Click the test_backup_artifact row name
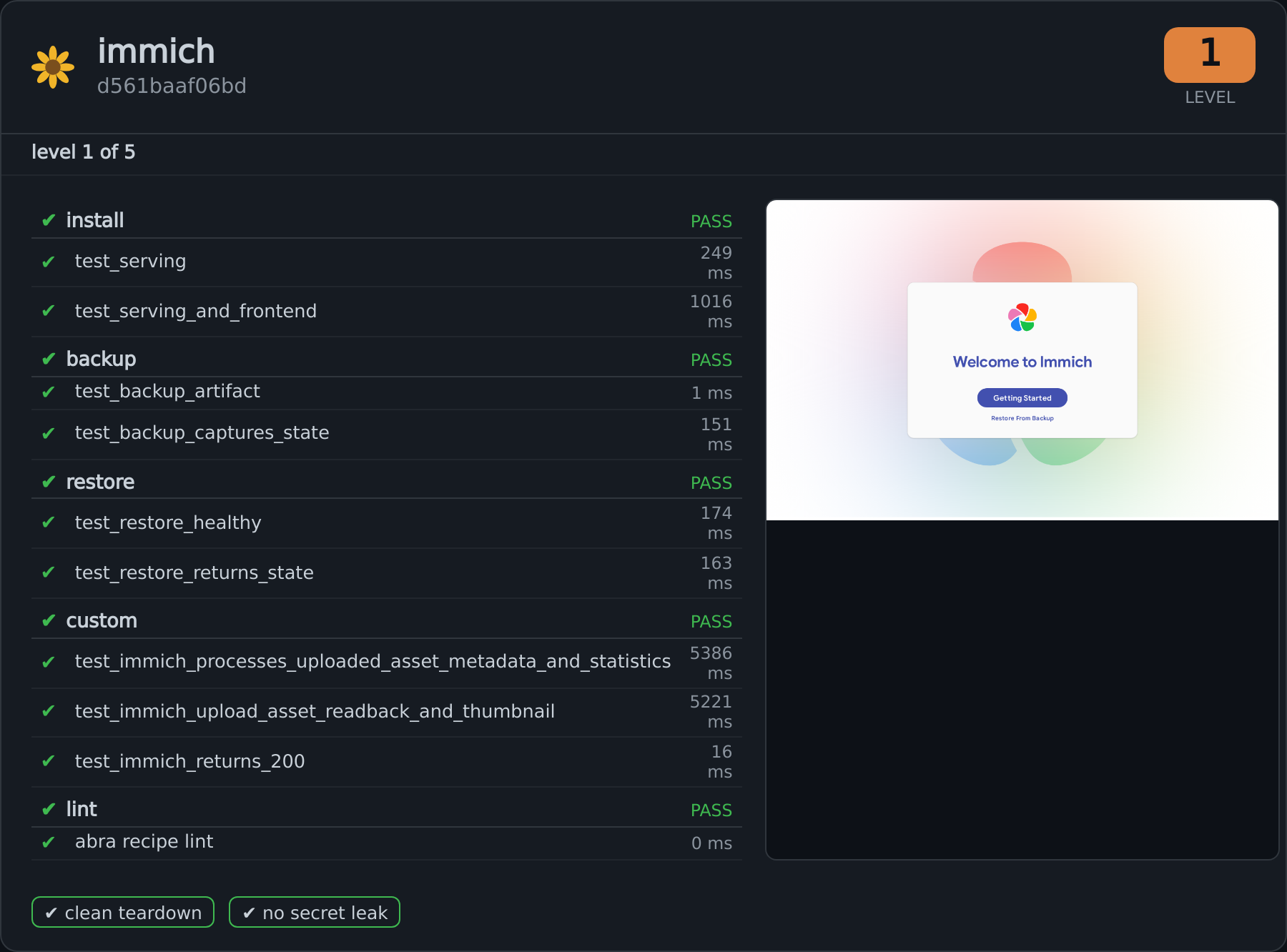The width and height of the screenshot is (1287, 952). pos(167,392)
